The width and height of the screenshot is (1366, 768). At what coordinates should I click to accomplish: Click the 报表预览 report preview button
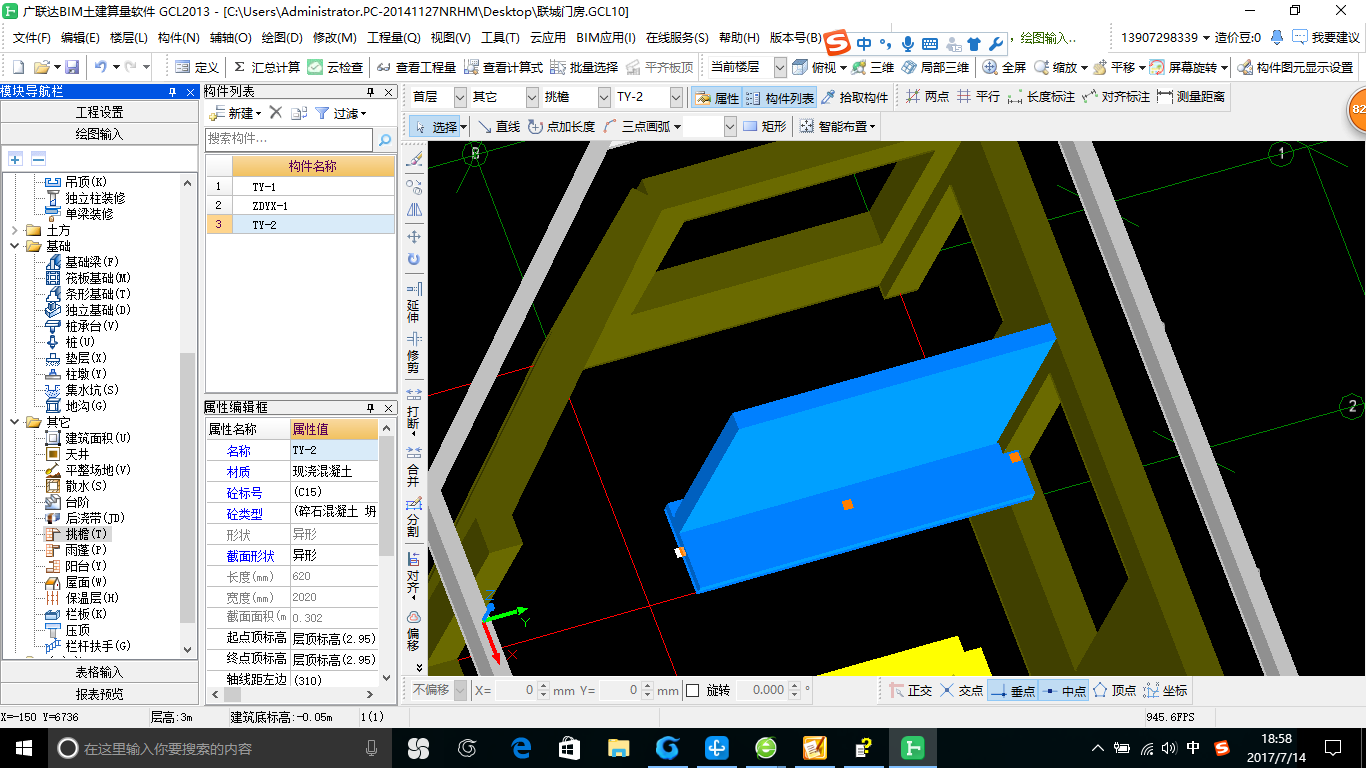point(100,694)
